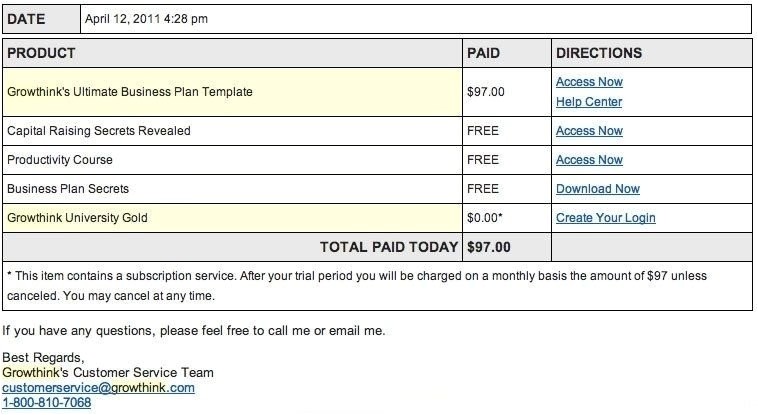
Task: Open the Create Your Login link
Action: pos(606,218)
